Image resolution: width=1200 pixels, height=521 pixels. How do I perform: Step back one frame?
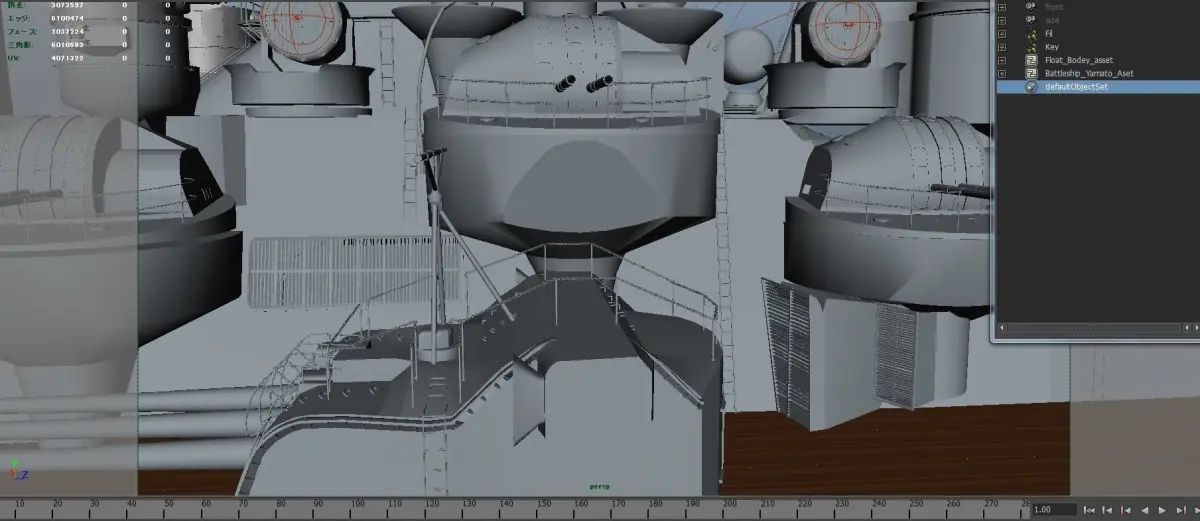[1107, 510]
